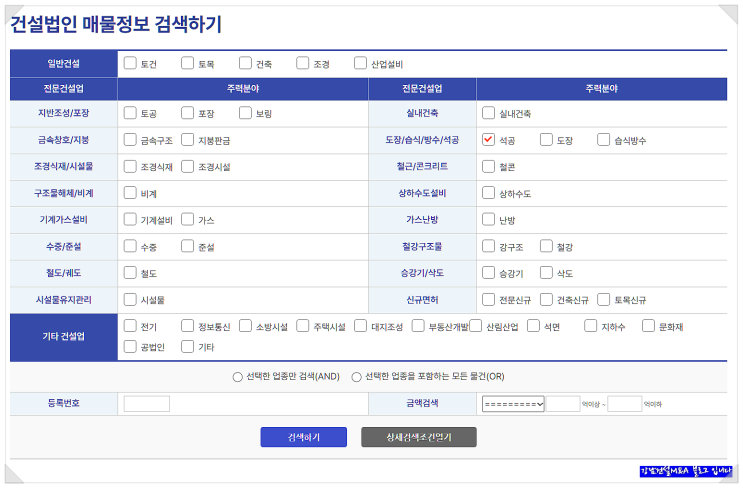Tick the 조경 checkbox in 일반건설 row
The image size is (743, 488).
click(x=303, y=63)
